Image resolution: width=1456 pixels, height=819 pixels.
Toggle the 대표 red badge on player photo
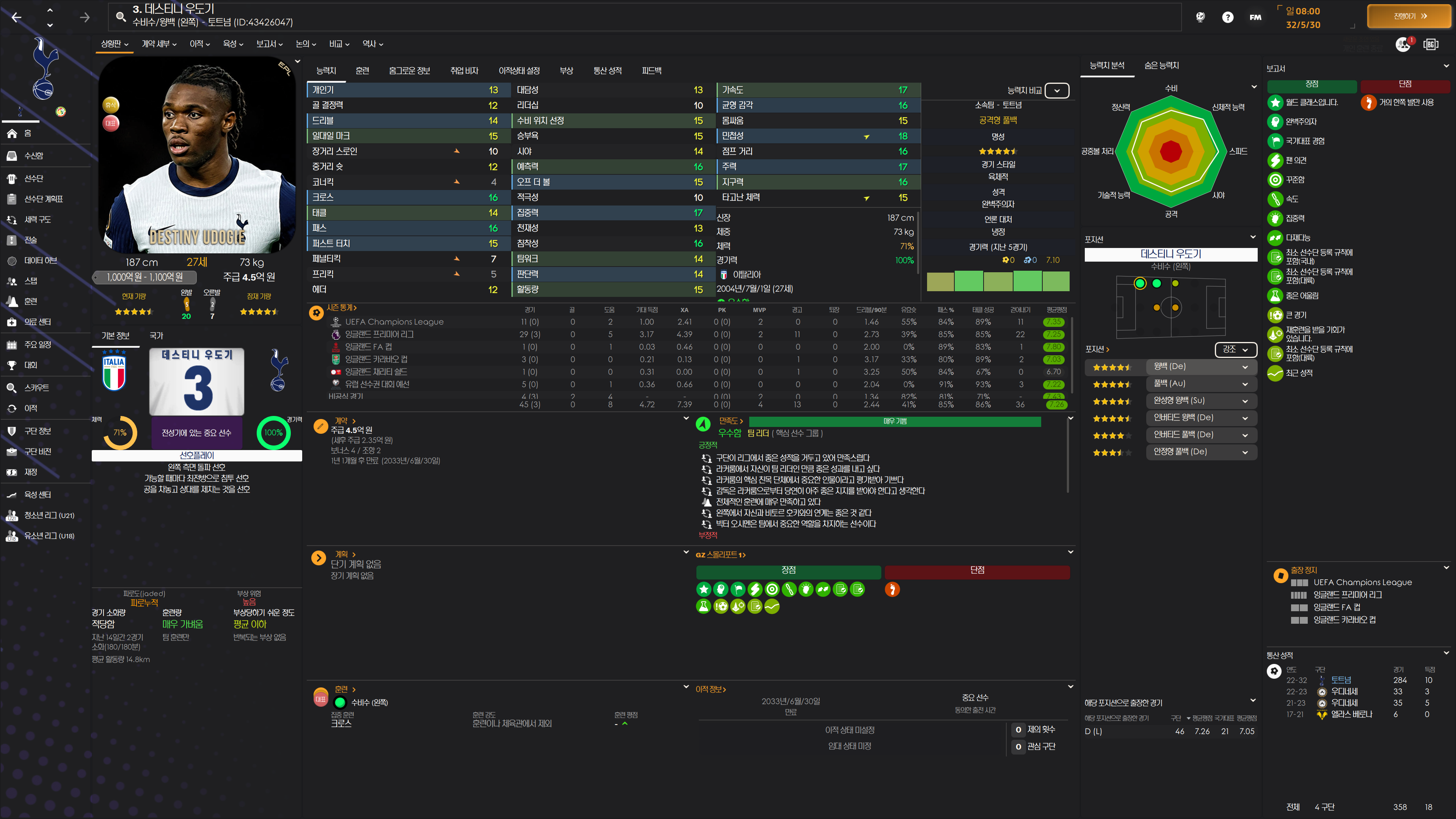coord(111,122)
